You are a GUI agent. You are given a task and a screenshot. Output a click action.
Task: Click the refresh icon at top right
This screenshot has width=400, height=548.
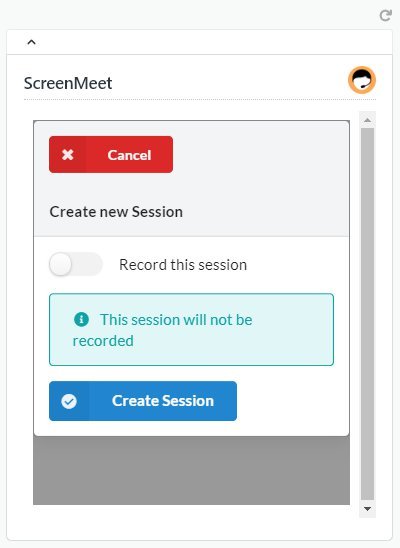386,15
